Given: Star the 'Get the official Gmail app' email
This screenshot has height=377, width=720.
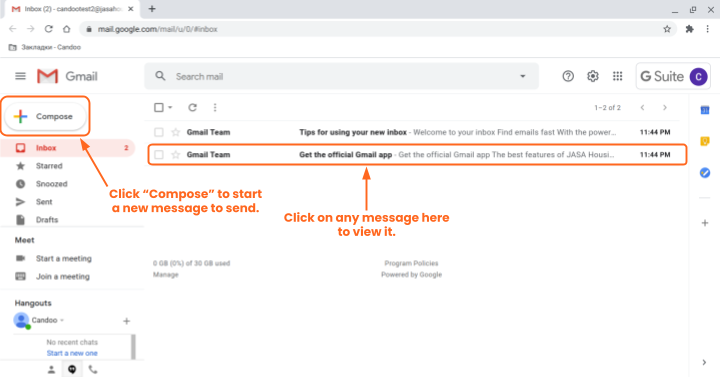Looking at the screenshot, I should pos(175,155).
